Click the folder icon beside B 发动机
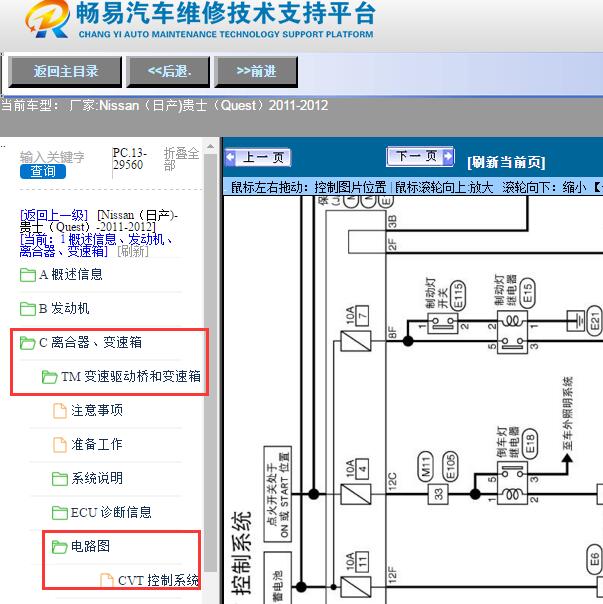This screenshot has height=604, width=603. click(x=28, y=309)
